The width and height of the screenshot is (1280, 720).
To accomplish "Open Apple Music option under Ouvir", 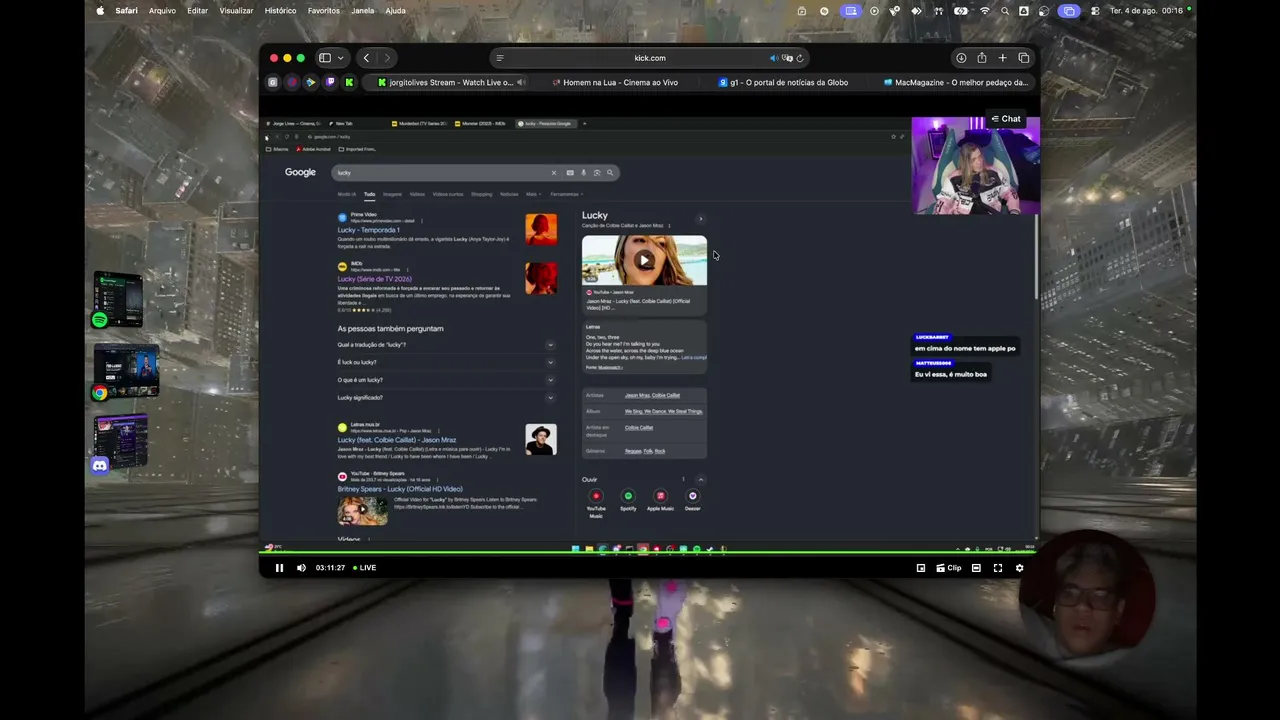I will pyautogui.click(x=660, y=500).
